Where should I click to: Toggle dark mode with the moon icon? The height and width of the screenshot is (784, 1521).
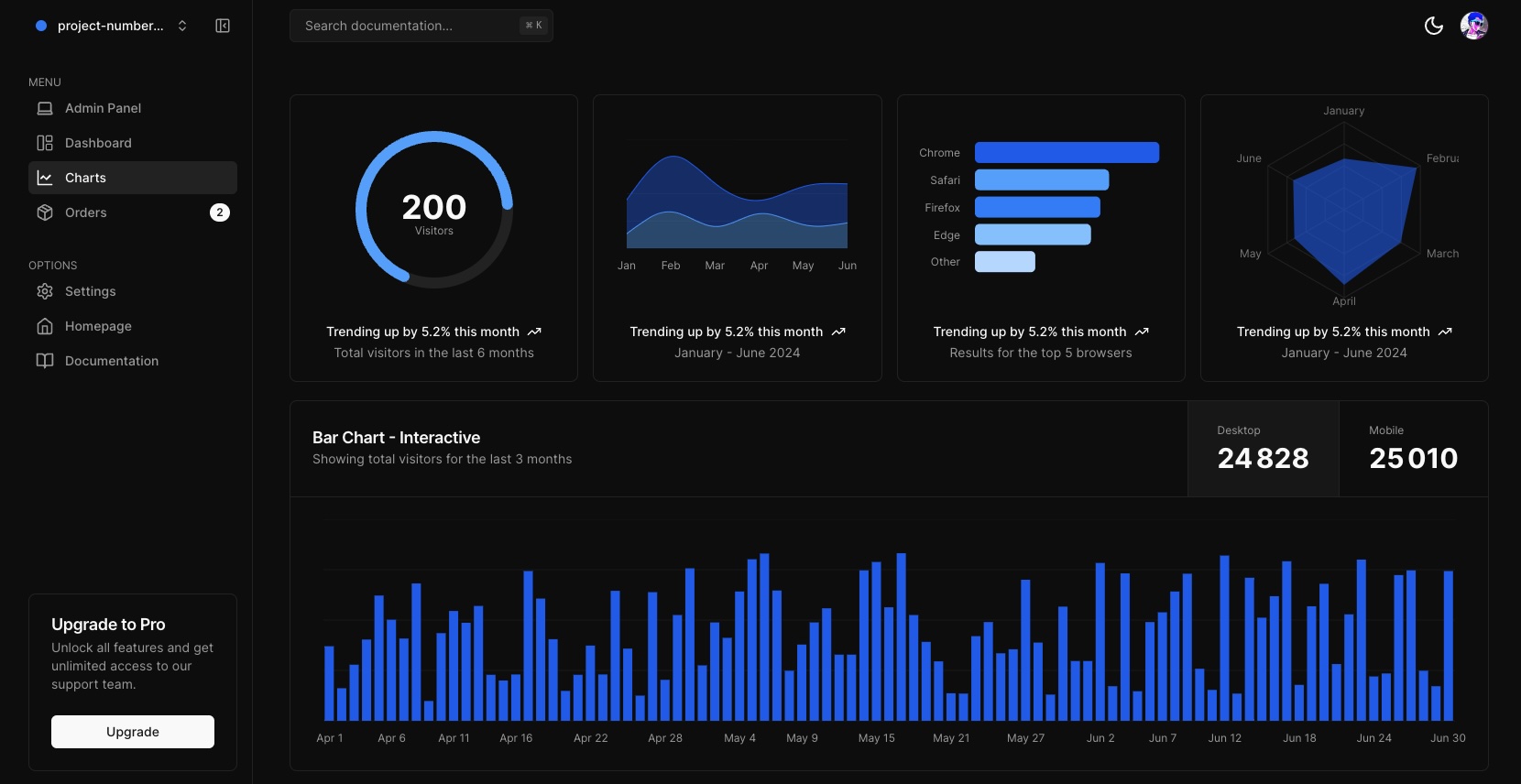[1434, 26]
